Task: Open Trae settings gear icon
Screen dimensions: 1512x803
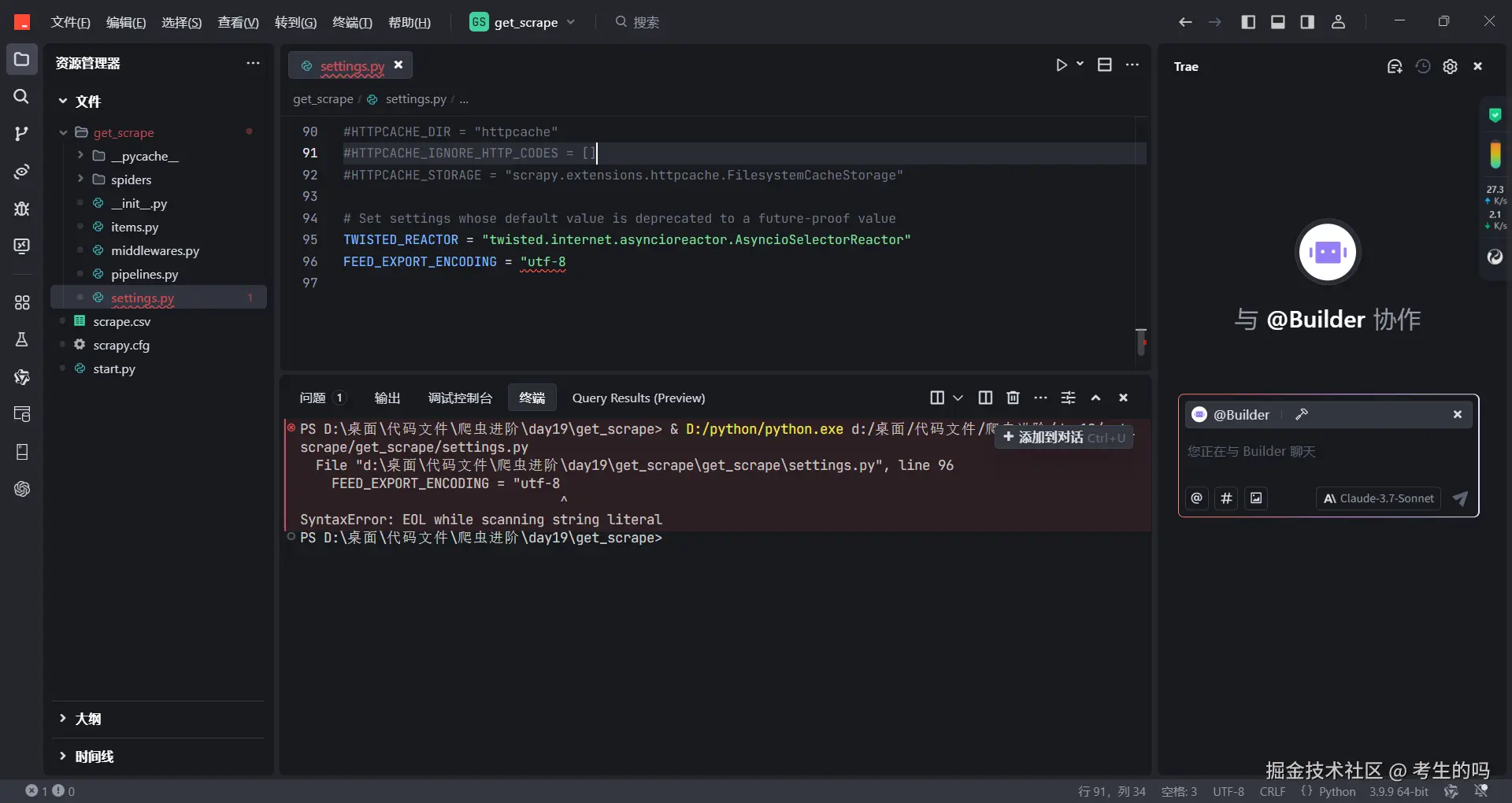Action: tap(1450, 67)
